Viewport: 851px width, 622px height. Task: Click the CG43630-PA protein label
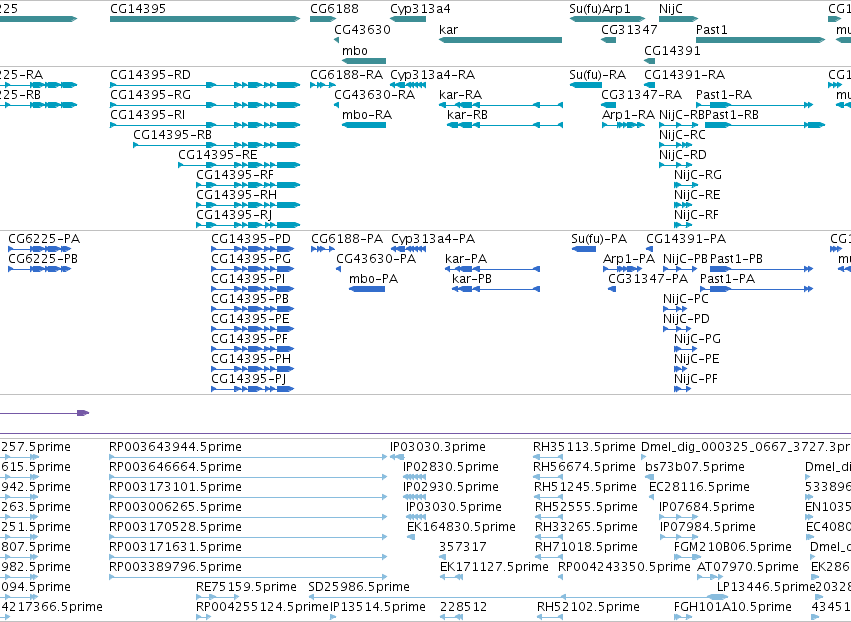376,259
